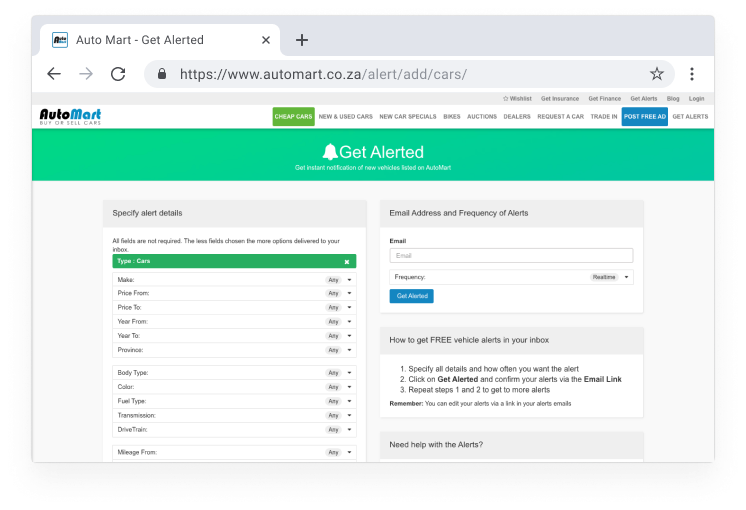
Task: Click the AutoMart logo
Action: click(70, 116)
